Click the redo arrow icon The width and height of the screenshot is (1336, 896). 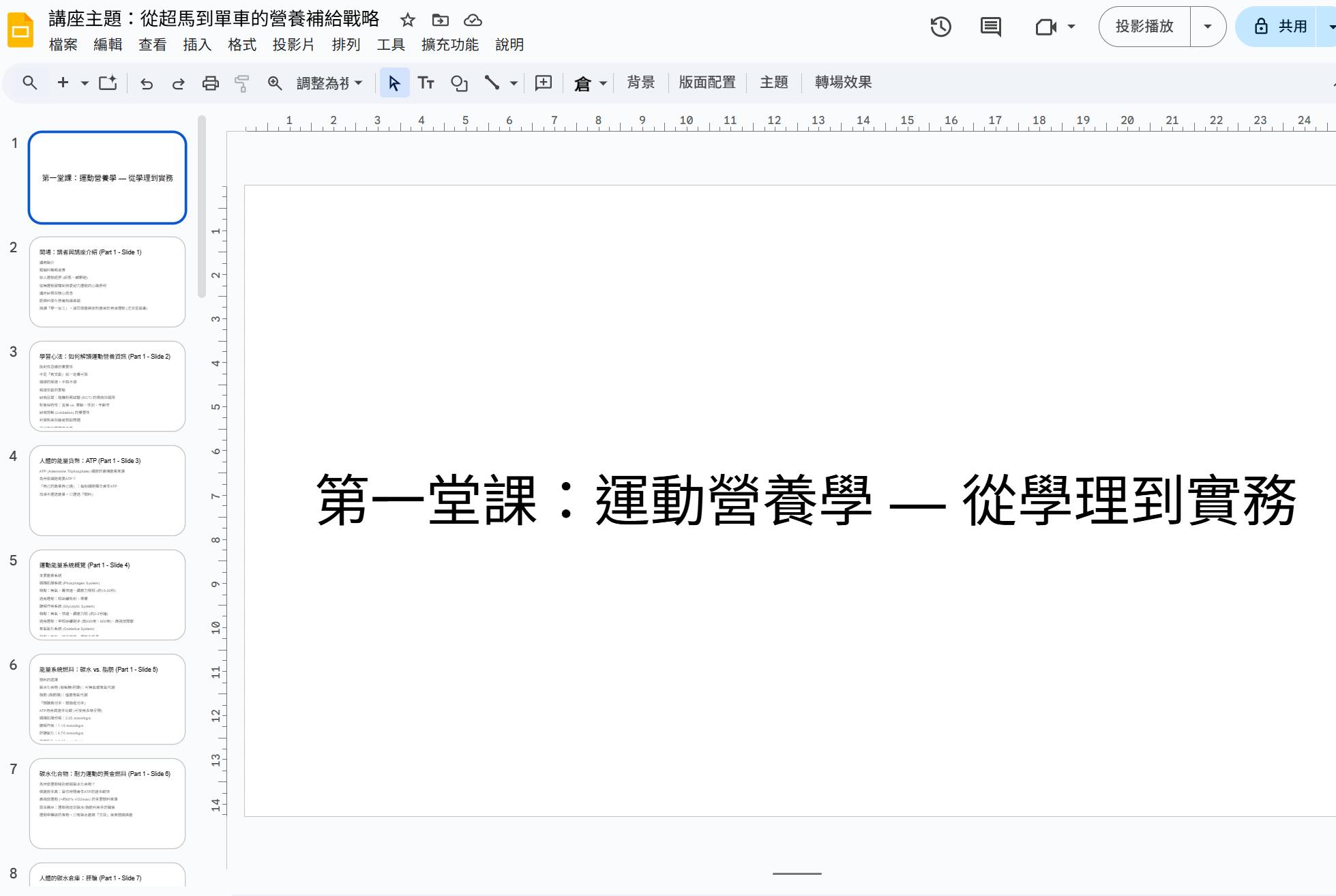click(x=178, y=83)
